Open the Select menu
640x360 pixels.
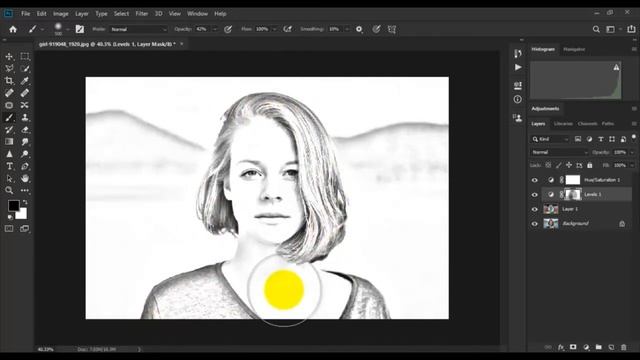[121, 13]
